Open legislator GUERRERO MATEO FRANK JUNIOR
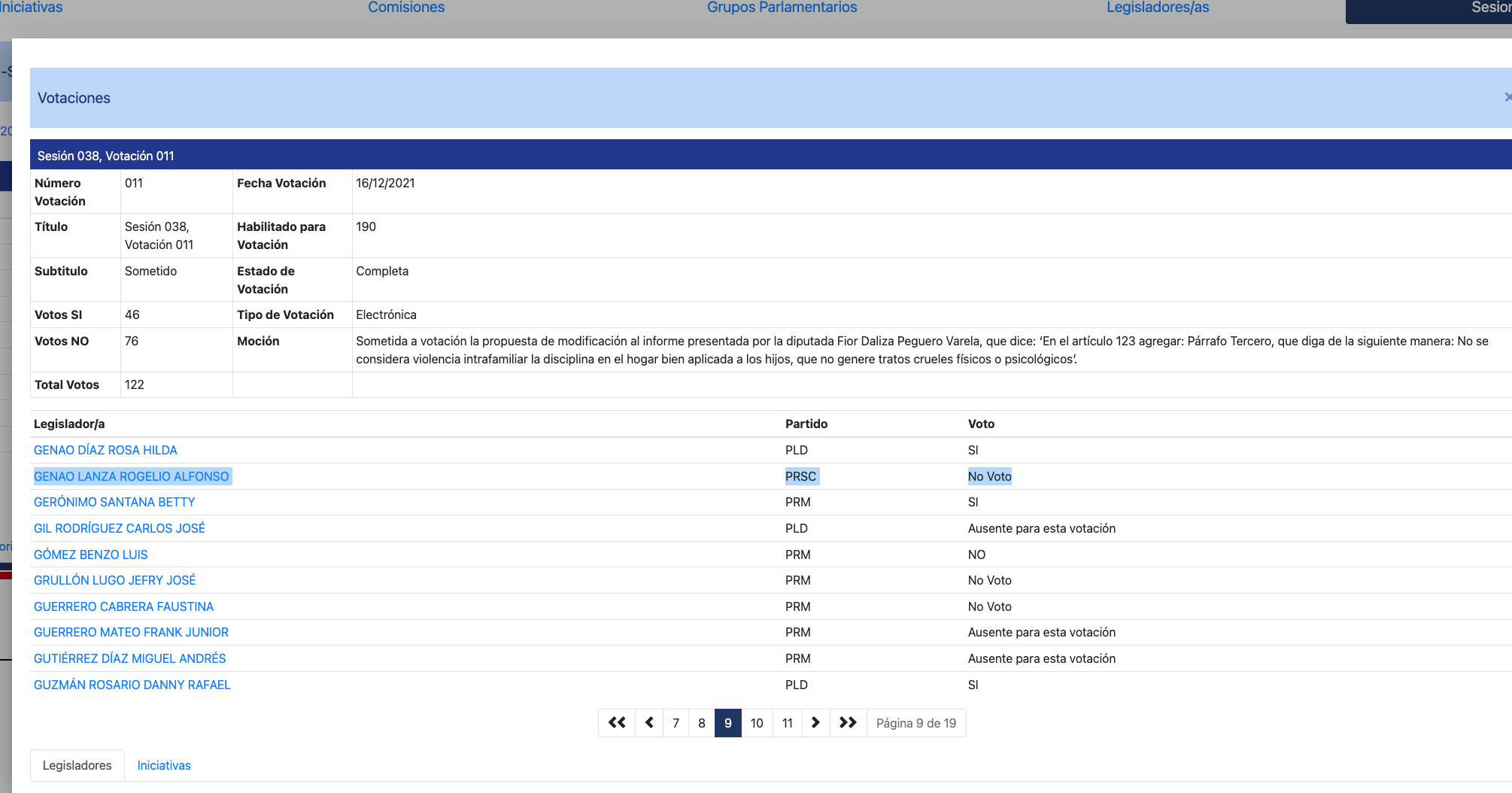Viewport: 1512px width, 793px height. [x=131, y=632]
